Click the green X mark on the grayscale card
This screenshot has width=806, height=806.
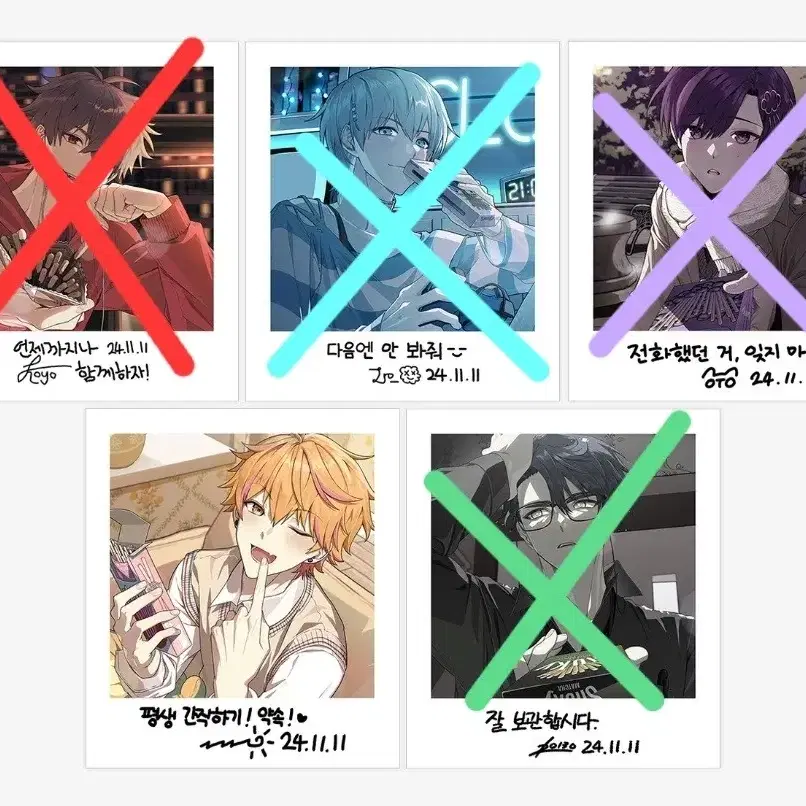click(557, 561)
